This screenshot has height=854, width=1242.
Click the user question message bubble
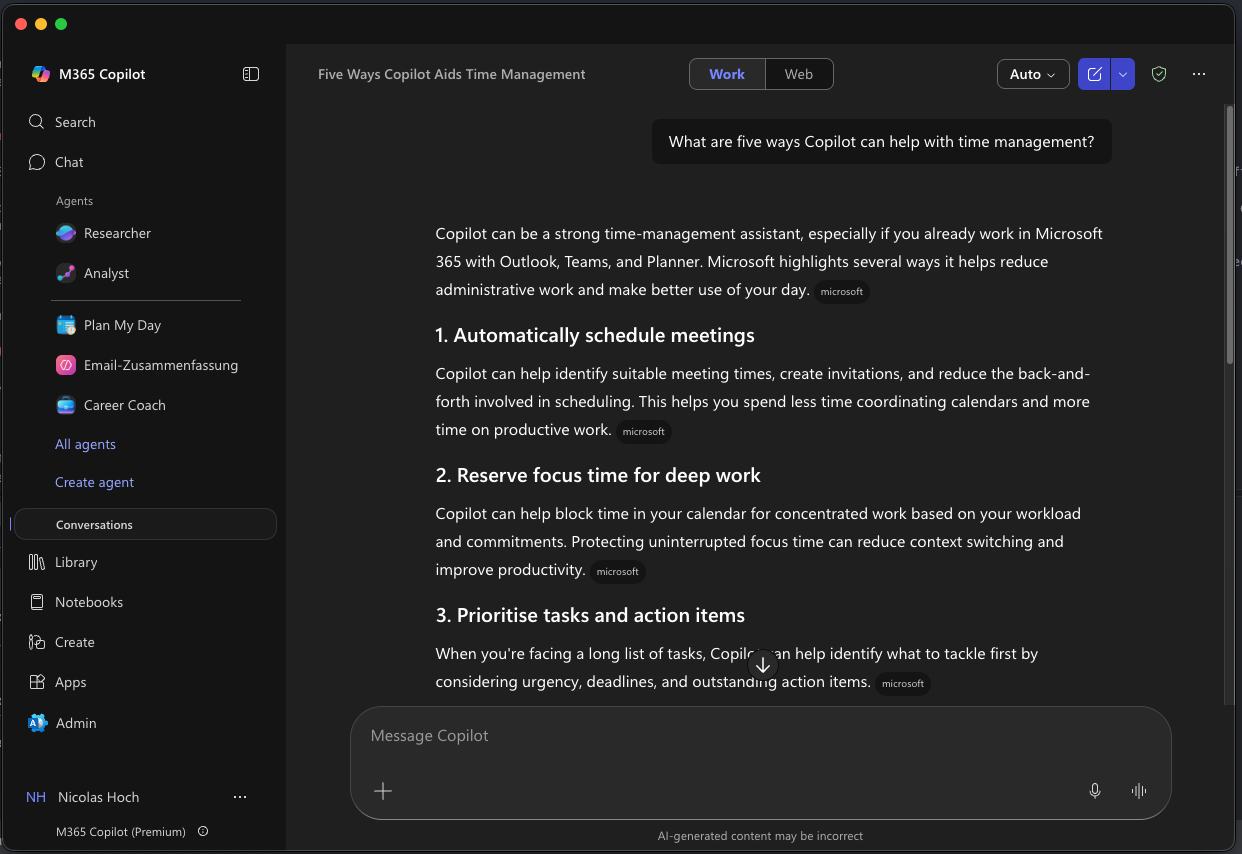point(881,142)
